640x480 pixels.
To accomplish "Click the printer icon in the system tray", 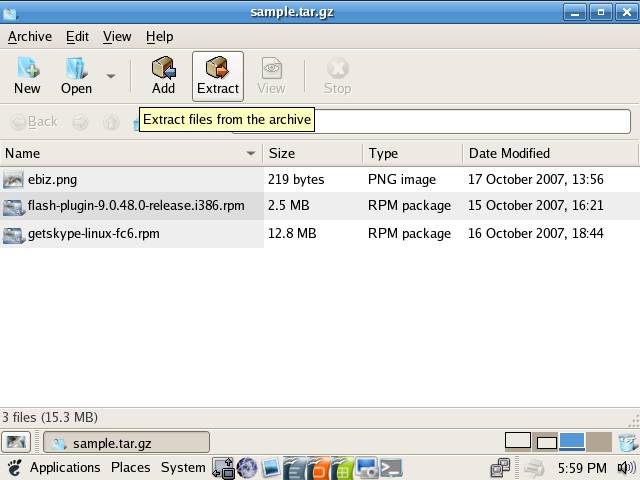I will click(535, 467).
